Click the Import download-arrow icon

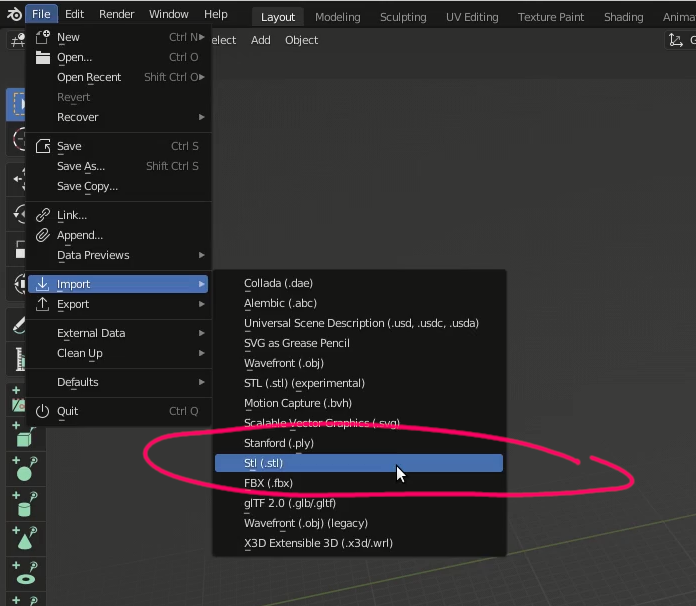(x=43, y=284)
